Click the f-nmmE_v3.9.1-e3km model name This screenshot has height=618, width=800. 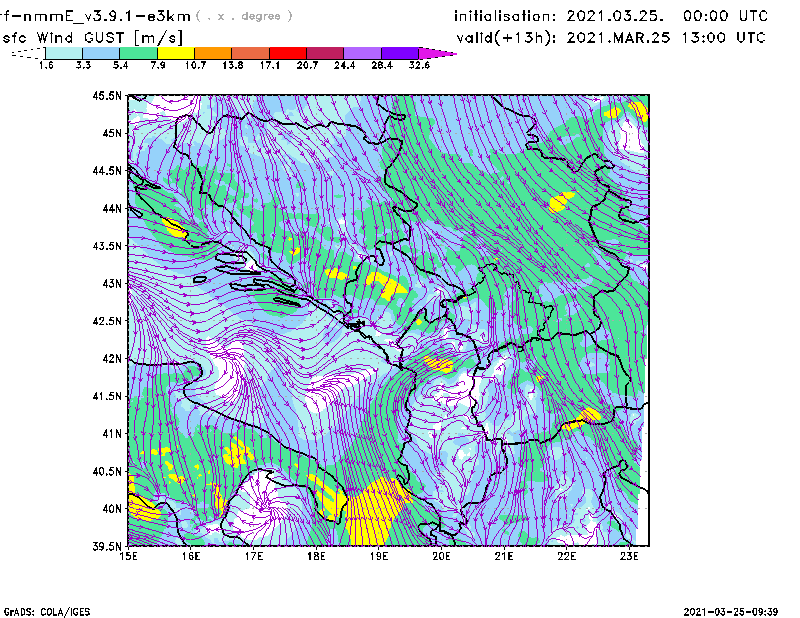click(95, 16)
